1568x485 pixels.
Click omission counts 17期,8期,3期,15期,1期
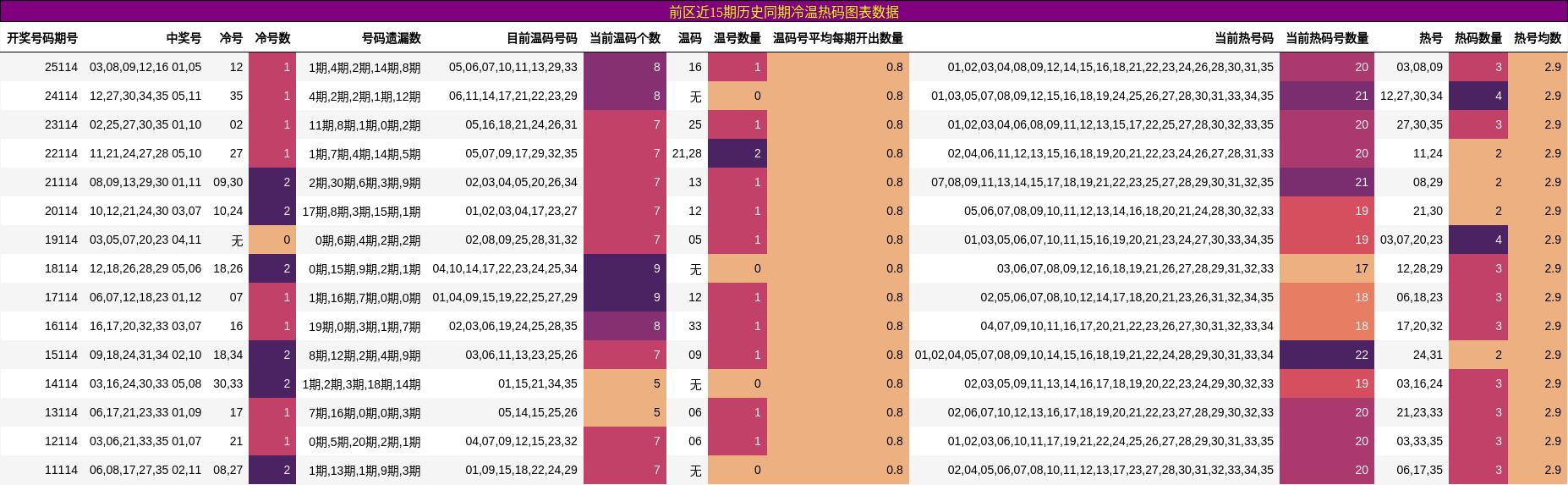(x=361, y=212)
